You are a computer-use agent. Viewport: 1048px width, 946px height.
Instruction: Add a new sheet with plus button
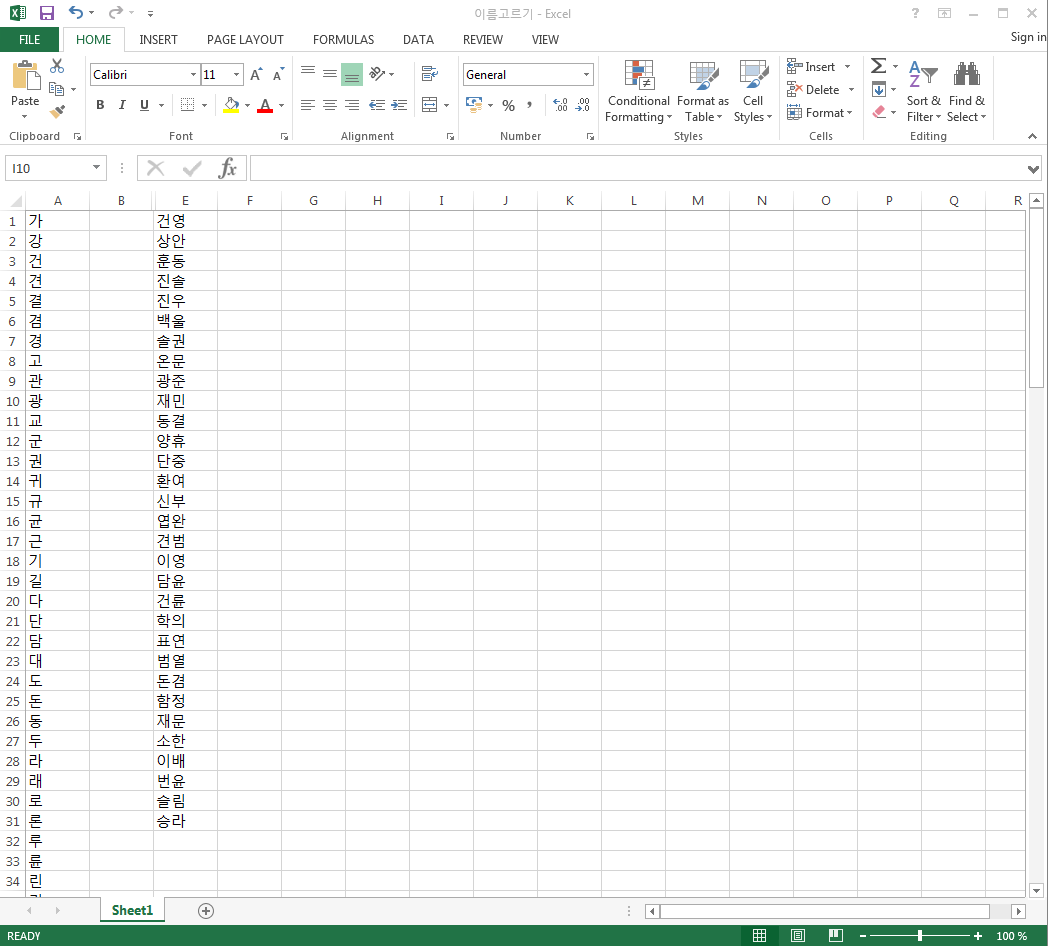coord(206,910)
